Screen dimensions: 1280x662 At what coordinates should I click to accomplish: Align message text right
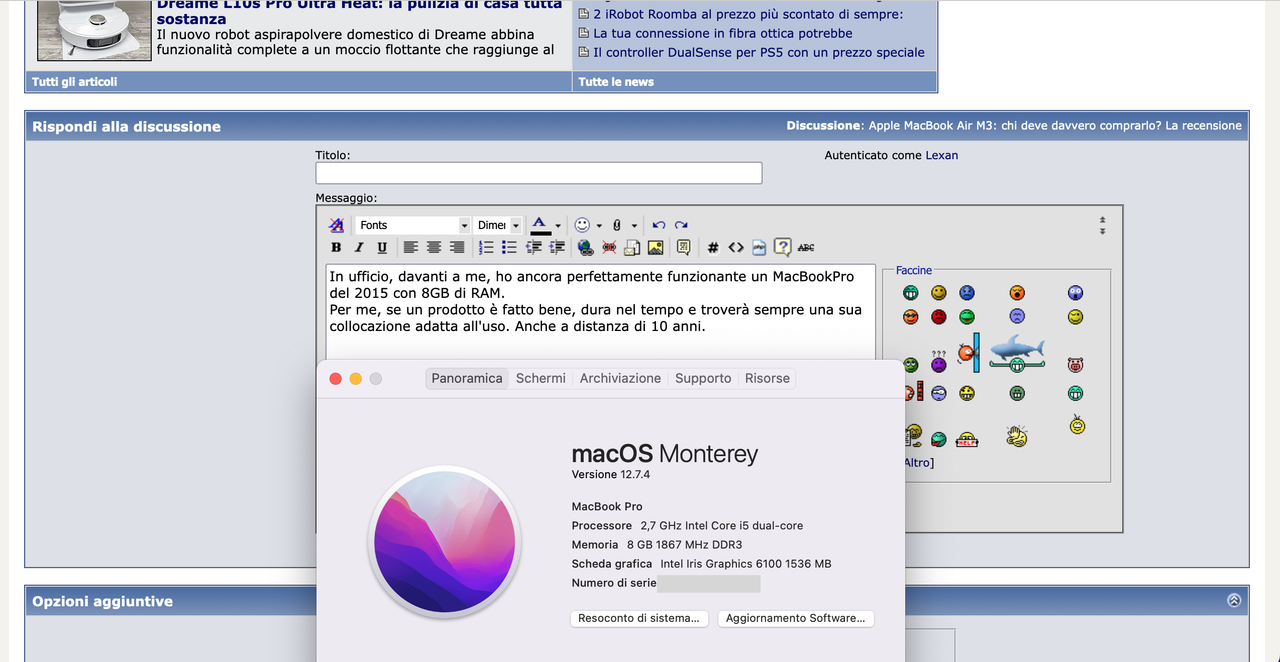click(x=457, y=247)
